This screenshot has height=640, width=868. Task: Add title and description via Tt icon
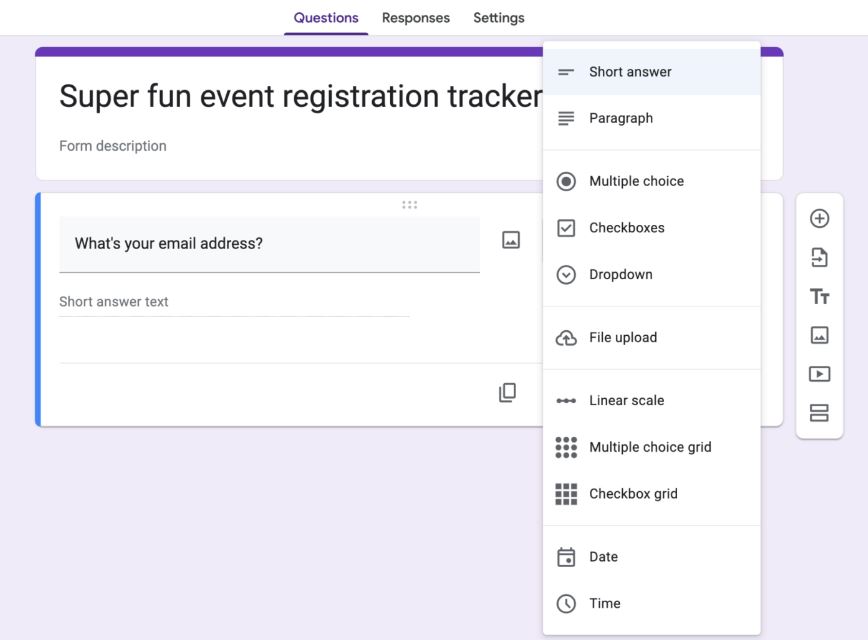click(x=819, y=297)
